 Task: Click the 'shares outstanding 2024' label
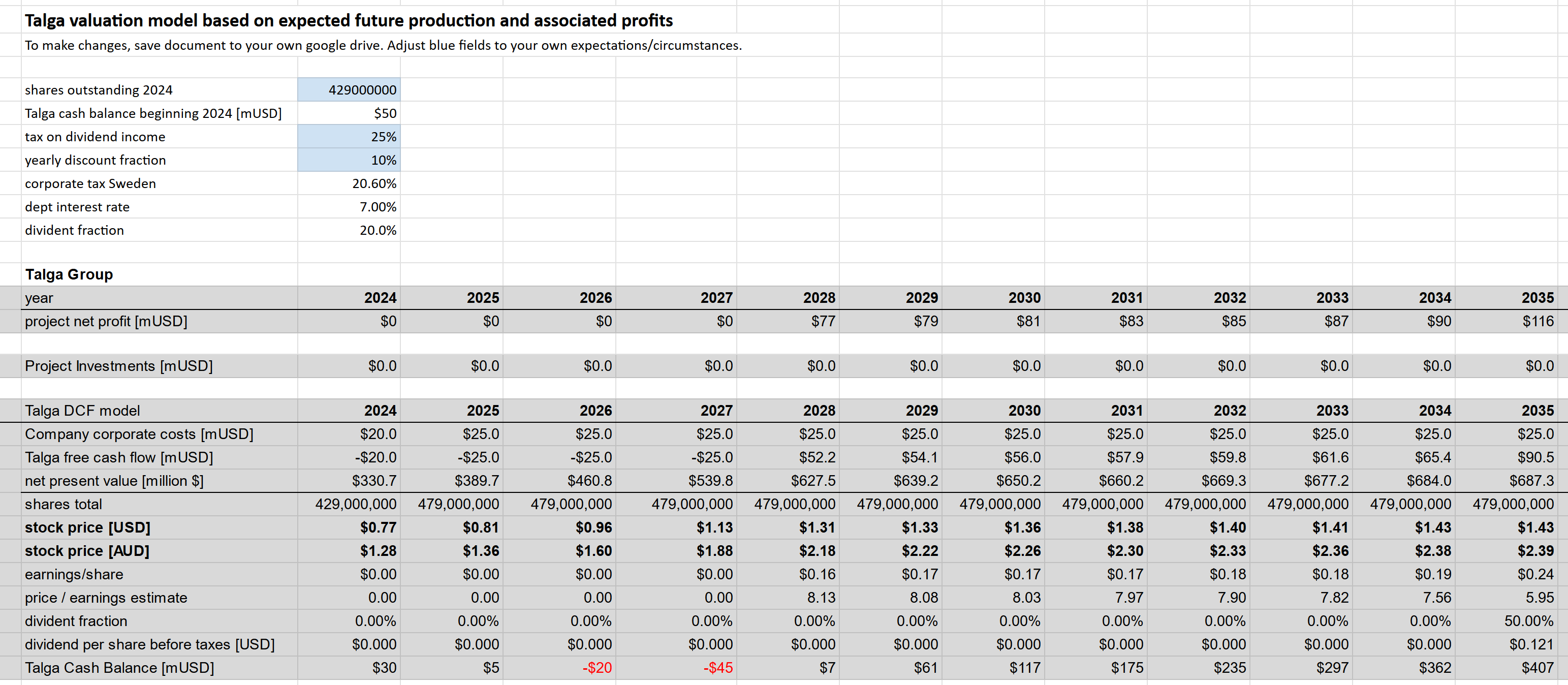click(x=99, y=89)
